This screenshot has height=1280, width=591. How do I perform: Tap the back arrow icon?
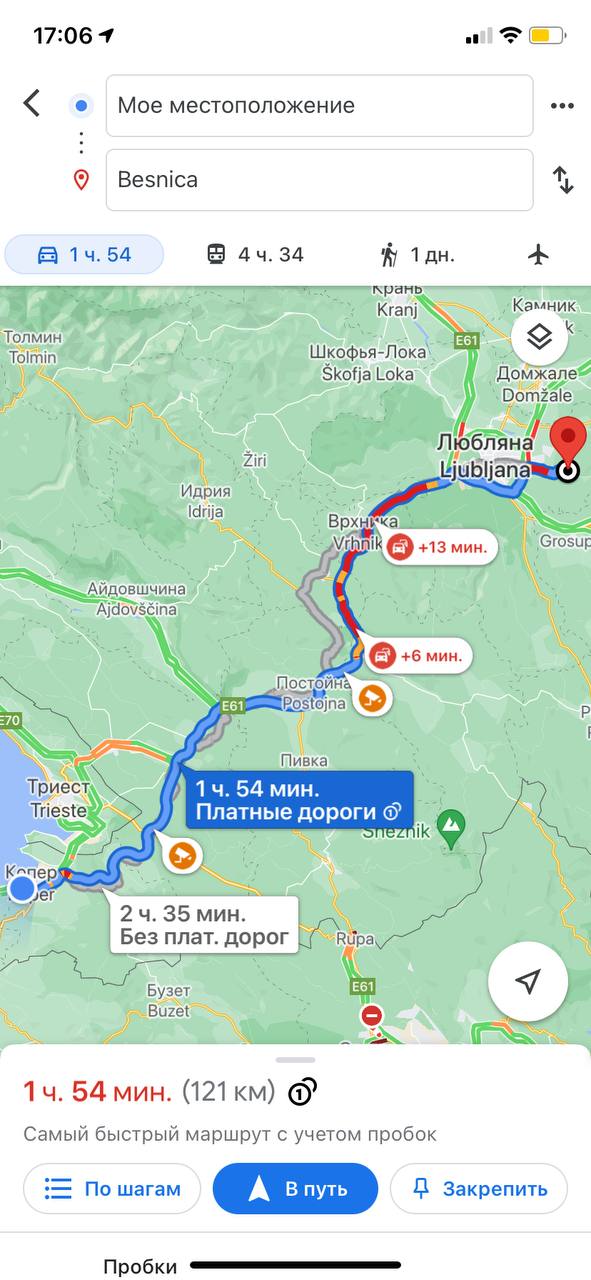pos(32,103)
